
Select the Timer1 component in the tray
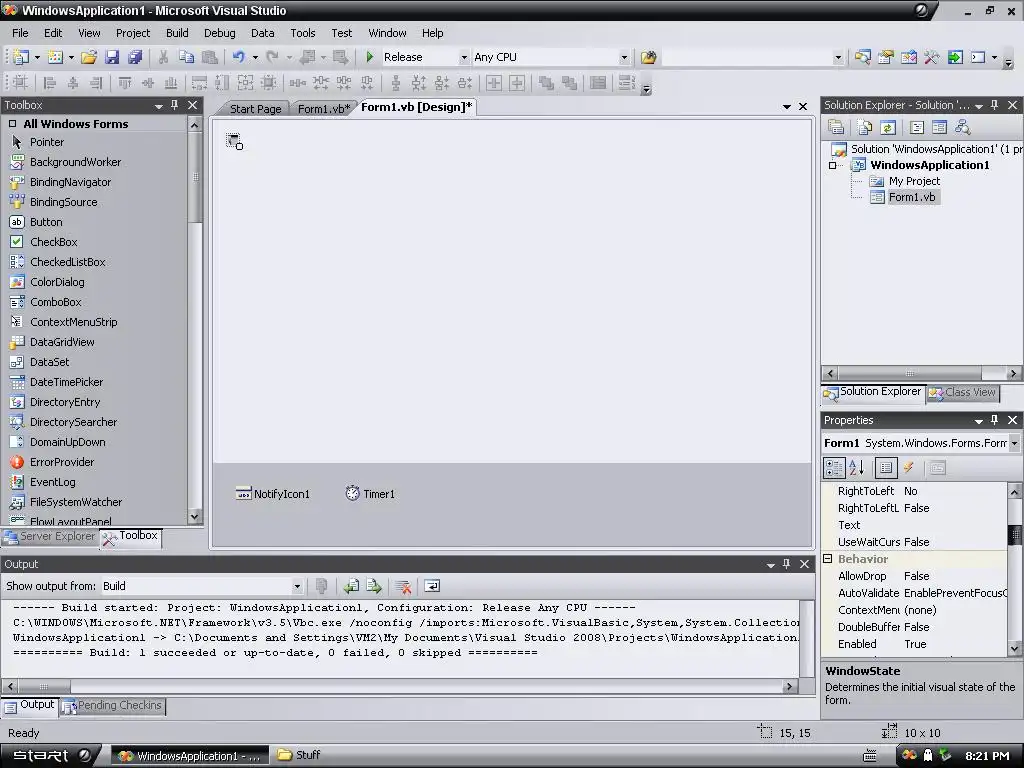tap(370, 494)
